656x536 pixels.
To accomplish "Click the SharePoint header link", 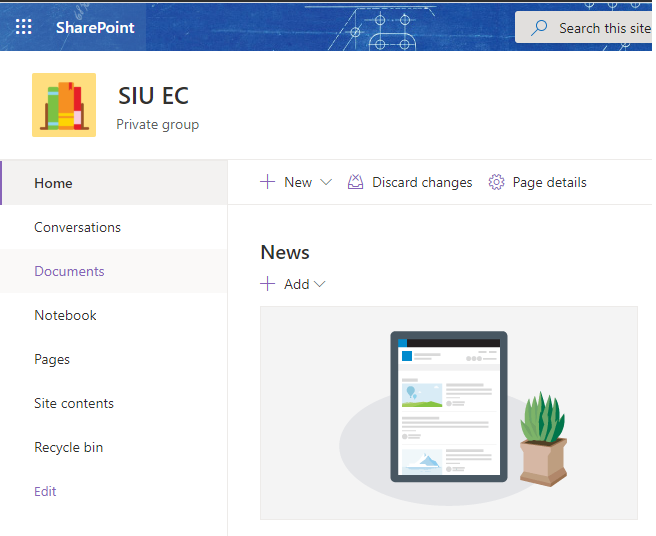I will tap(95, 28).
